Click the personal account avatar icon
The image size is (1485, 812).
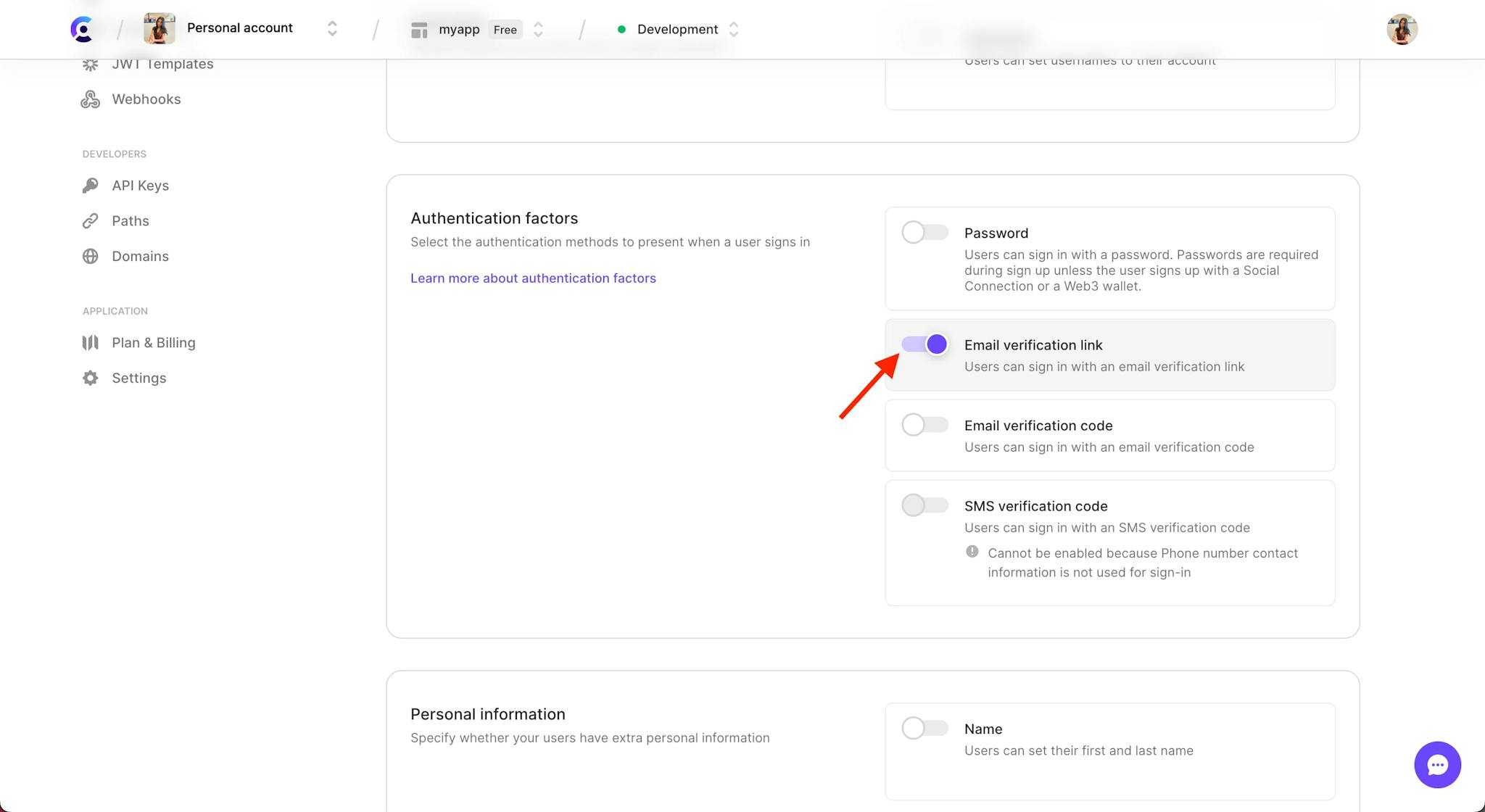158,29
